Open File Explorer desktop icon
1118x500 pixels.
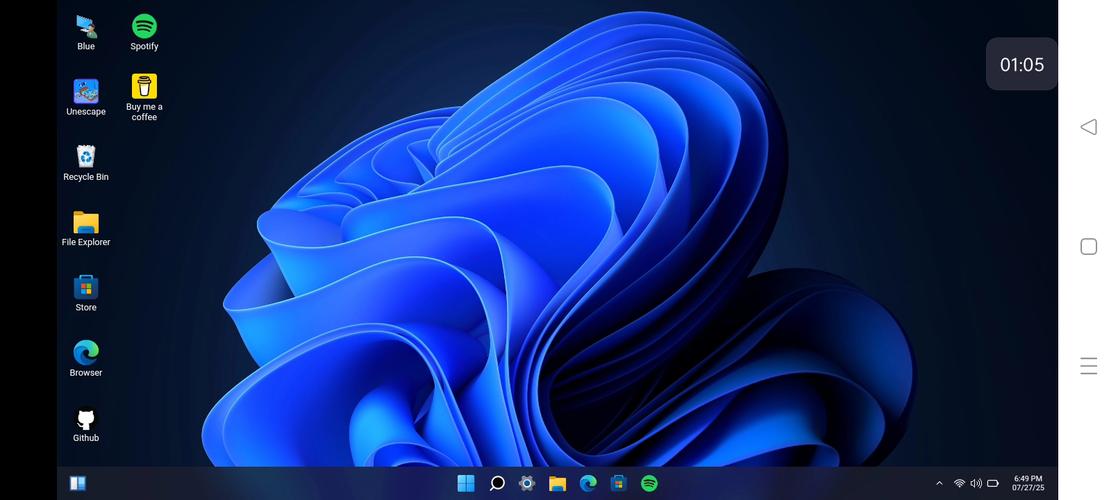86,228
